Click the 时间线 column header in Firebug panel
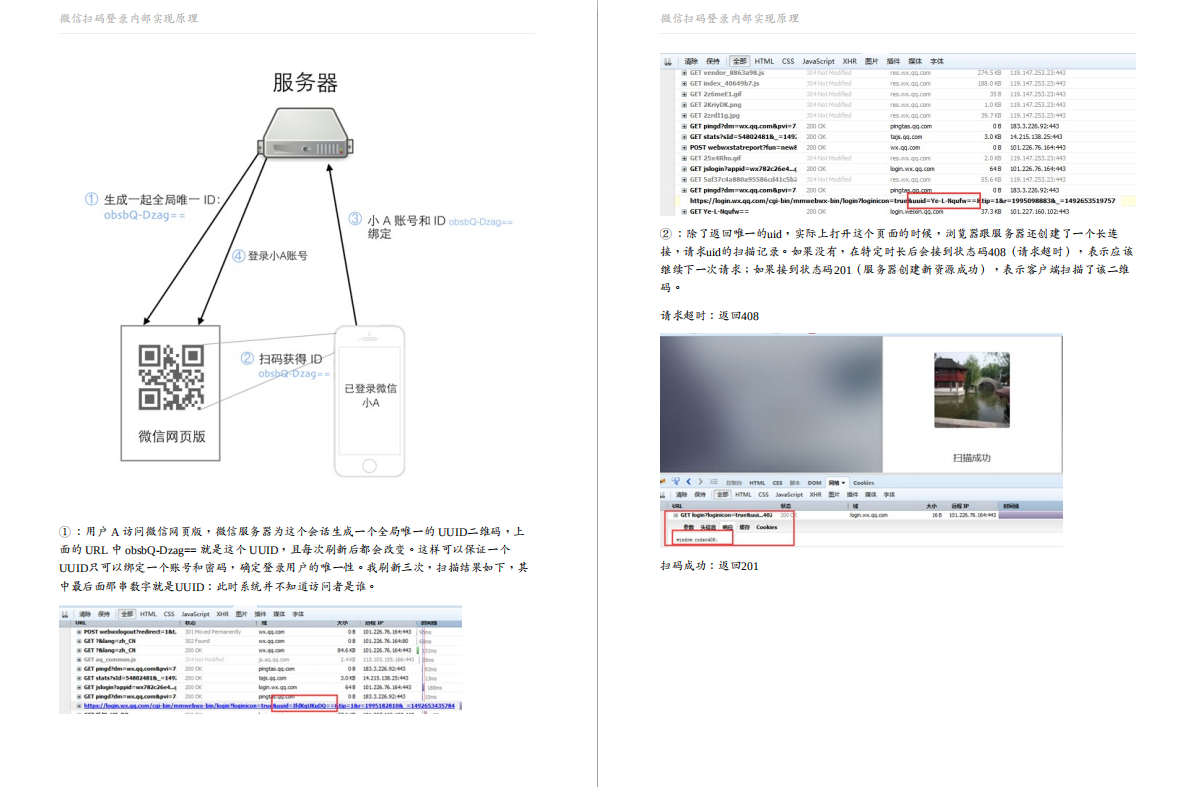The height and width of the screenshot is (787, 1190). 1011,506
